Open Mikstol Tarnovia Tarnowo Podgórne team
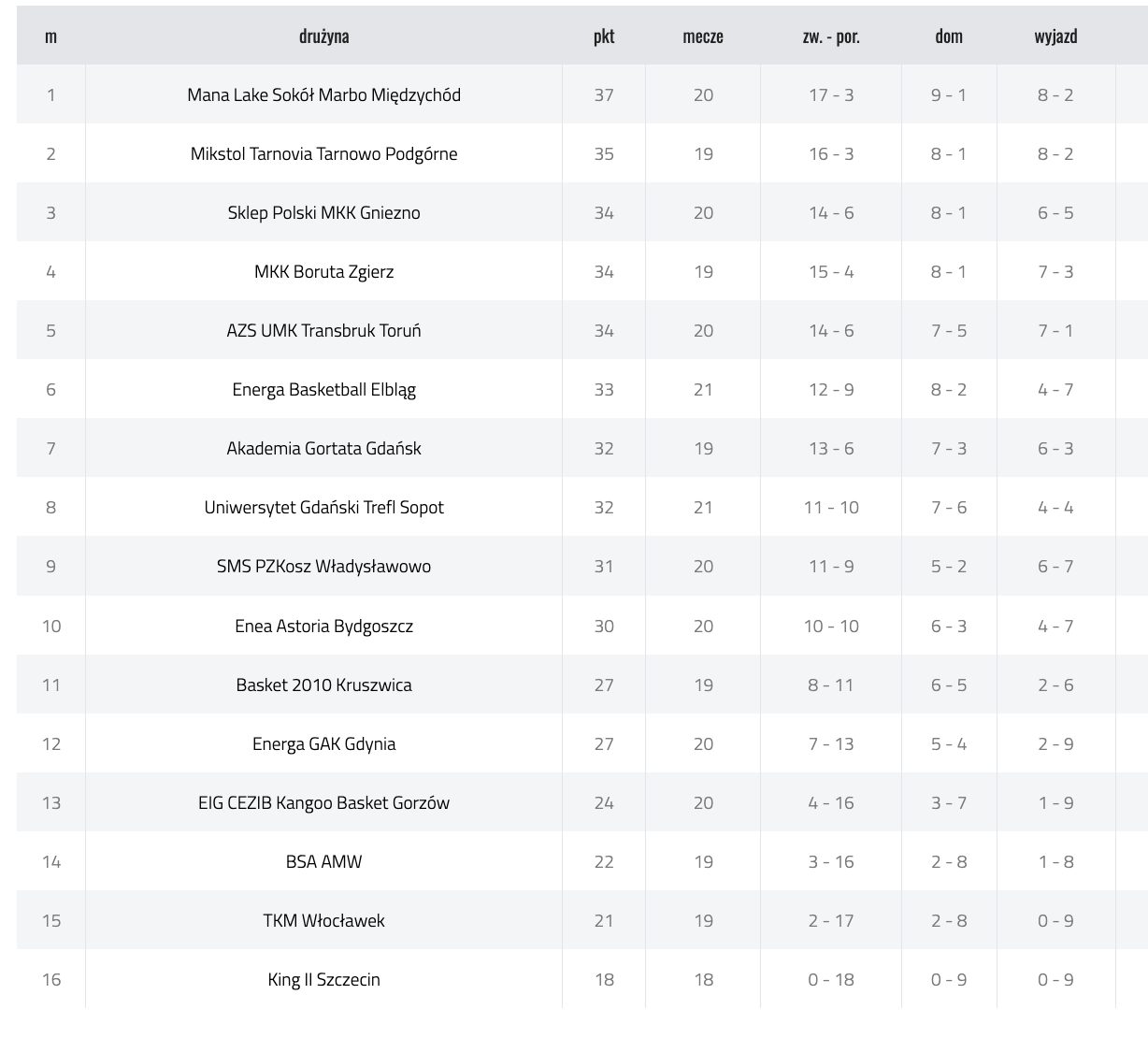The width and height of the screenshot is (1148, 1038). [x=323, y=153]
